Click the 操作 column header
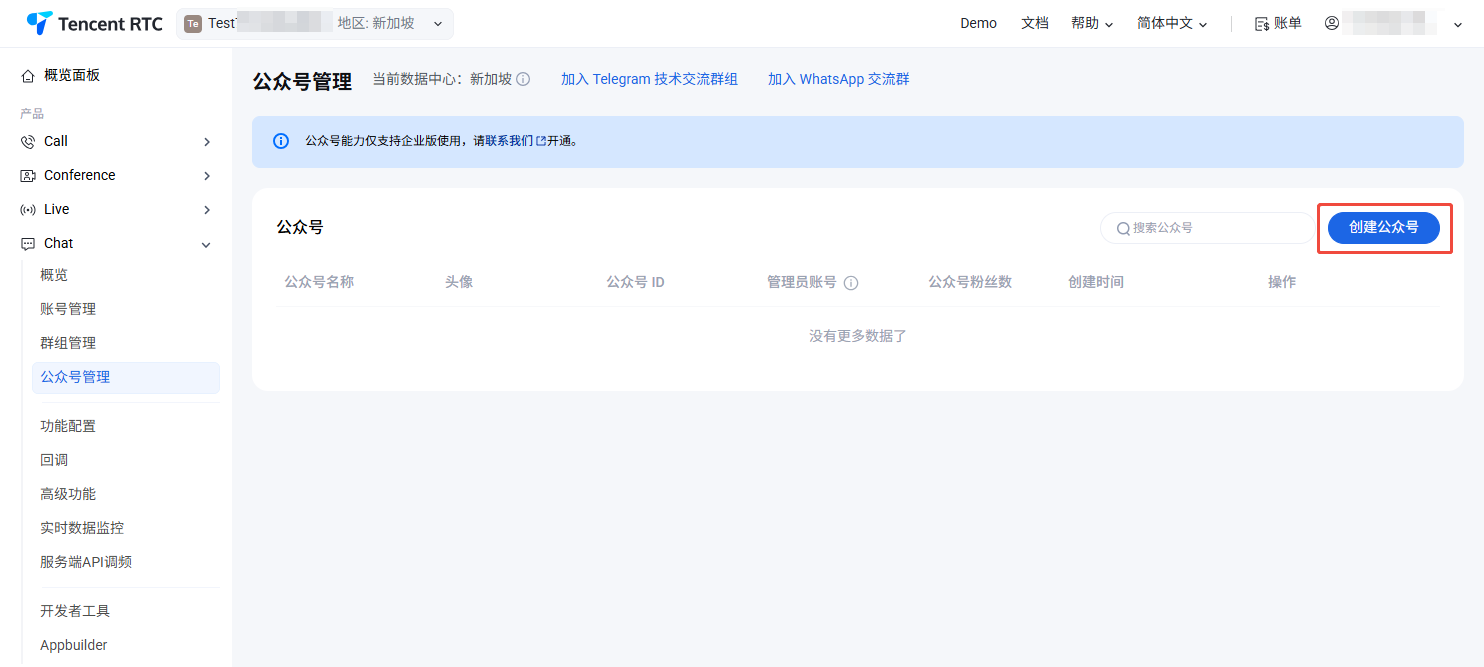The width and height of the screenshot is (1484, 667). [x=1282, y=282]
